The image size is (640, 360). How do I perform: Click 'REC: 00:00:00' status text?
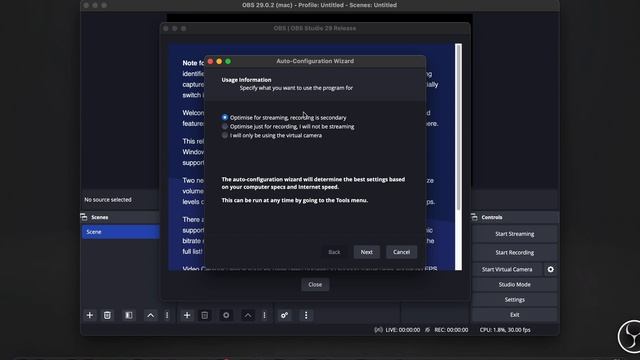click(x=451, y=330)
